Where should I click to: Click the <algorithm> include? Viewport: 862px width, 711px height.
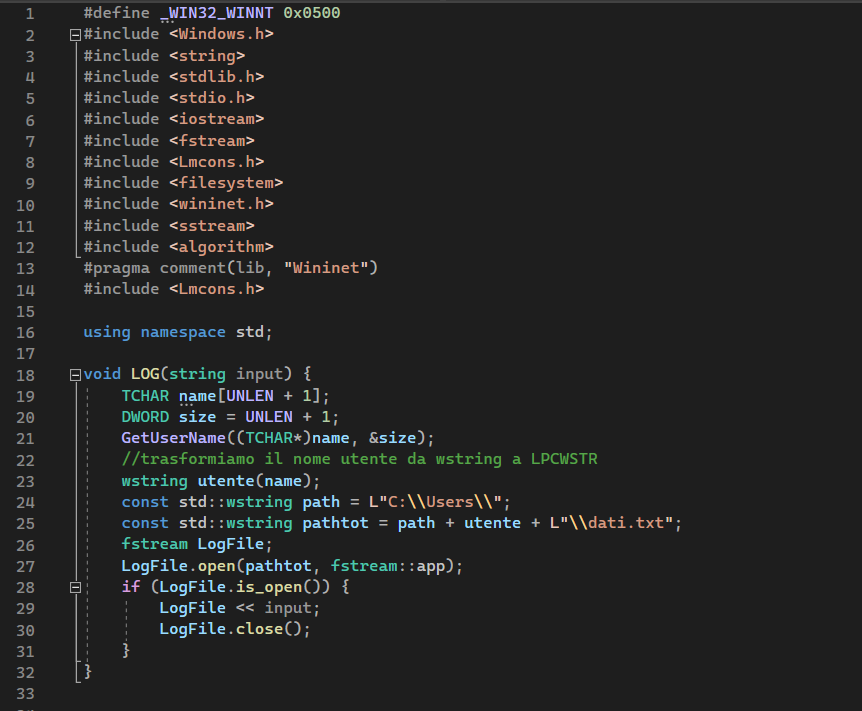coord(221,247)
